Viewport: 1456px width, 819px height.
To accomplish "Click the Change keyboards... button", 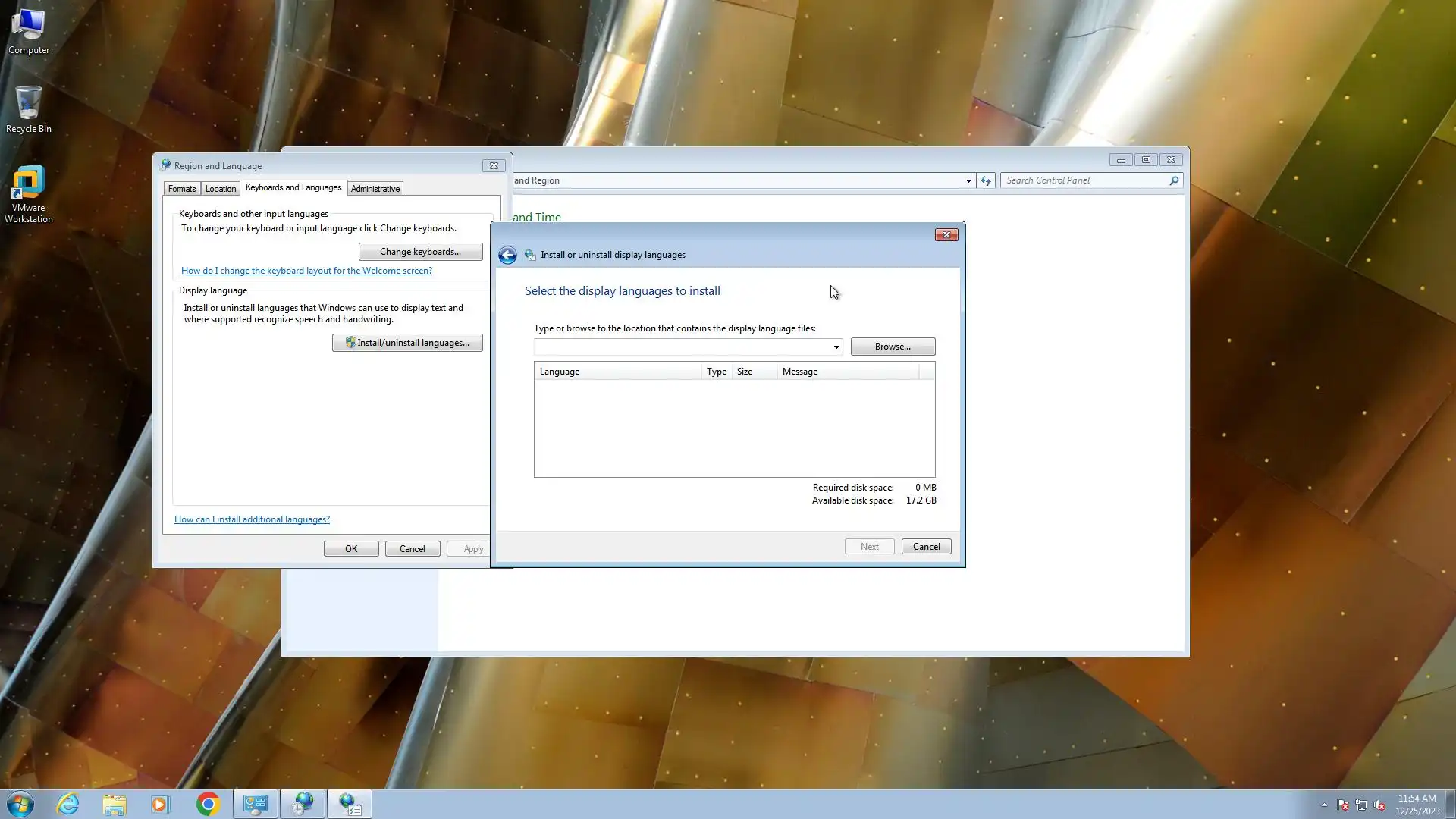I will 420,252.
